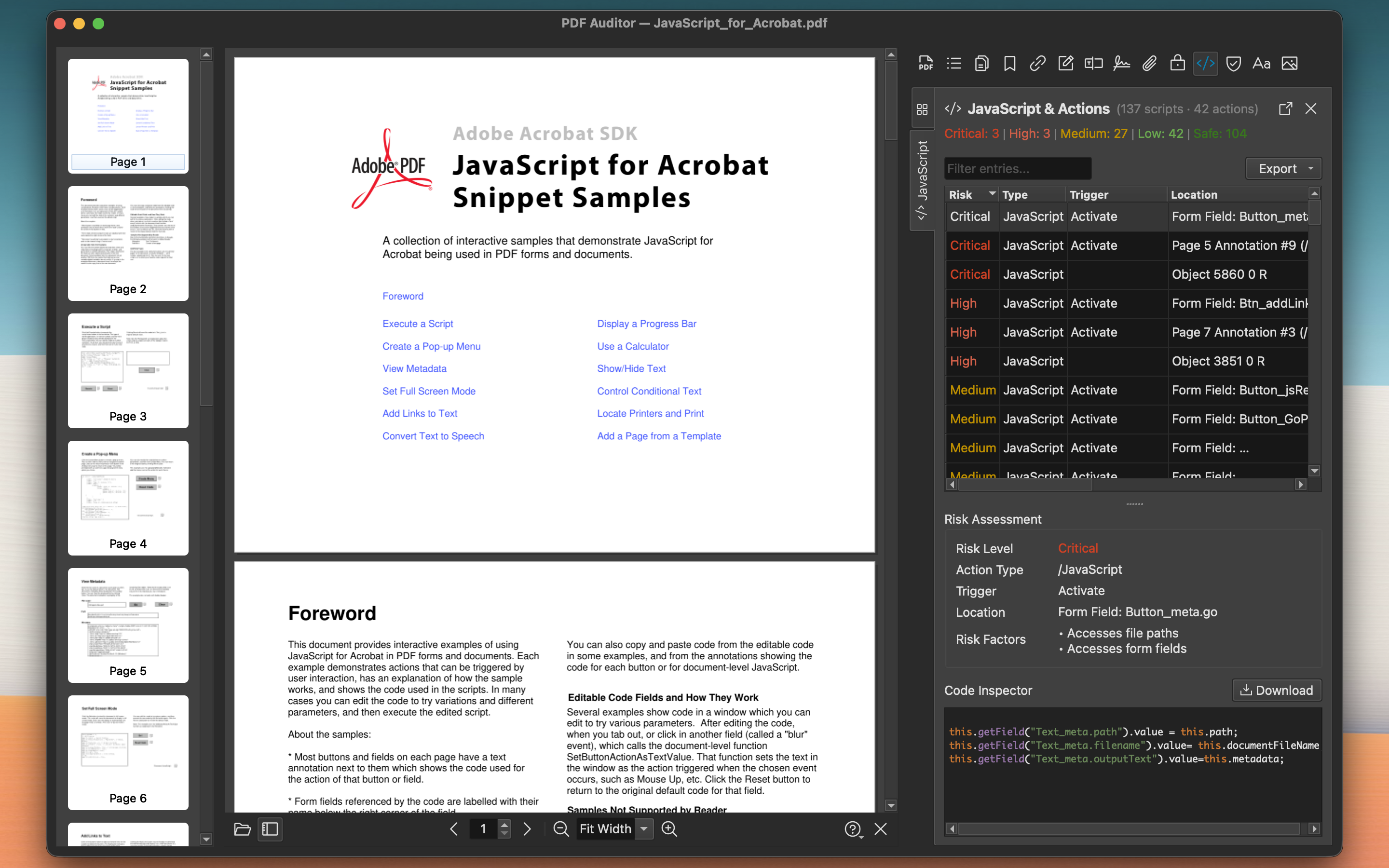1389x868 pixels.
Task: Zoom in on the PDF page
Action: pyautogui.click(x=669, y=829)
